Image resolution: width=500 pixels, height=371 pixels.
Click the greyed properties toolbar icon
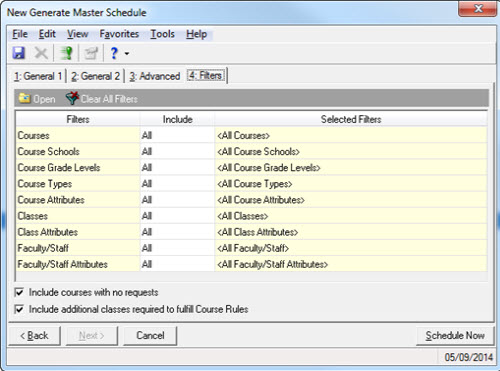[91, 53]
